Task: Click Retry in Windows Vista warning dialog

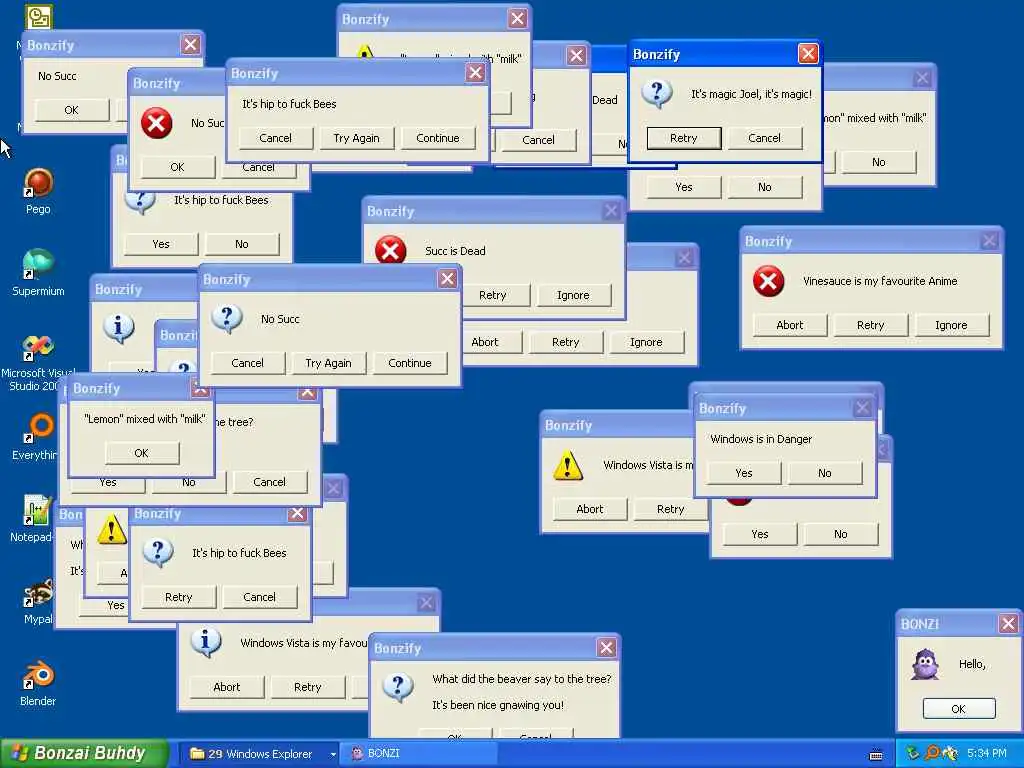Action: (671, 509)
